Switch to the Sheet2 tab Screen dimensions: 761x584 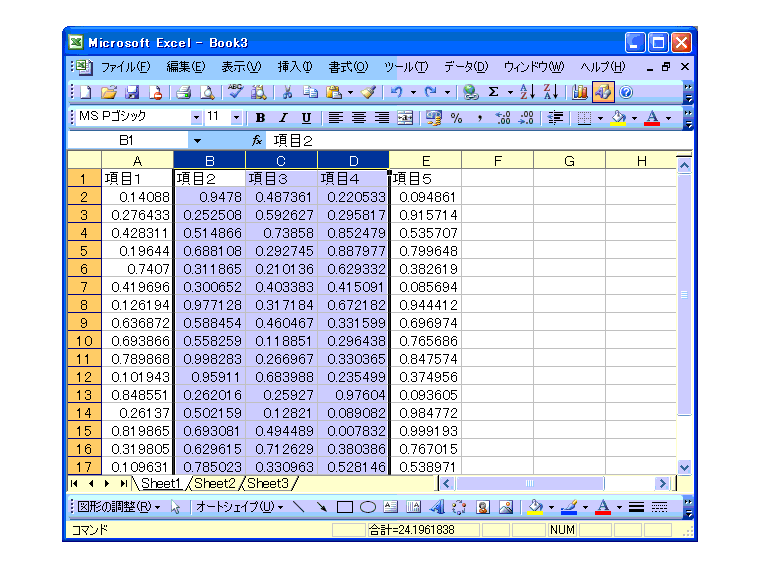(215, 484)
